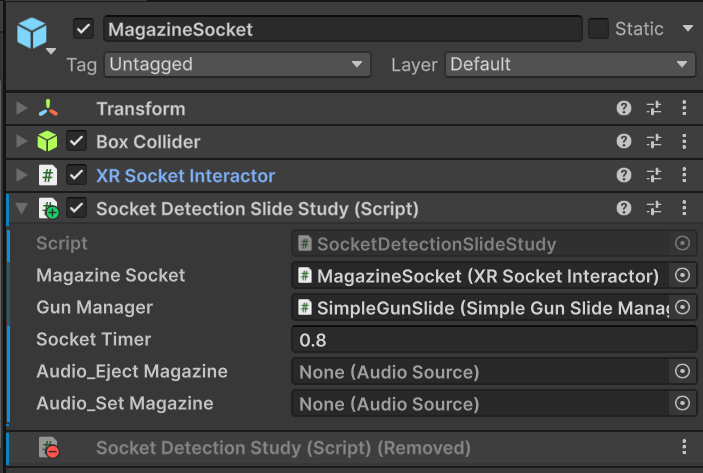Open the Layer dropdown showing Default
Viewport: 703px width, 473px height.
coord(570,65)
